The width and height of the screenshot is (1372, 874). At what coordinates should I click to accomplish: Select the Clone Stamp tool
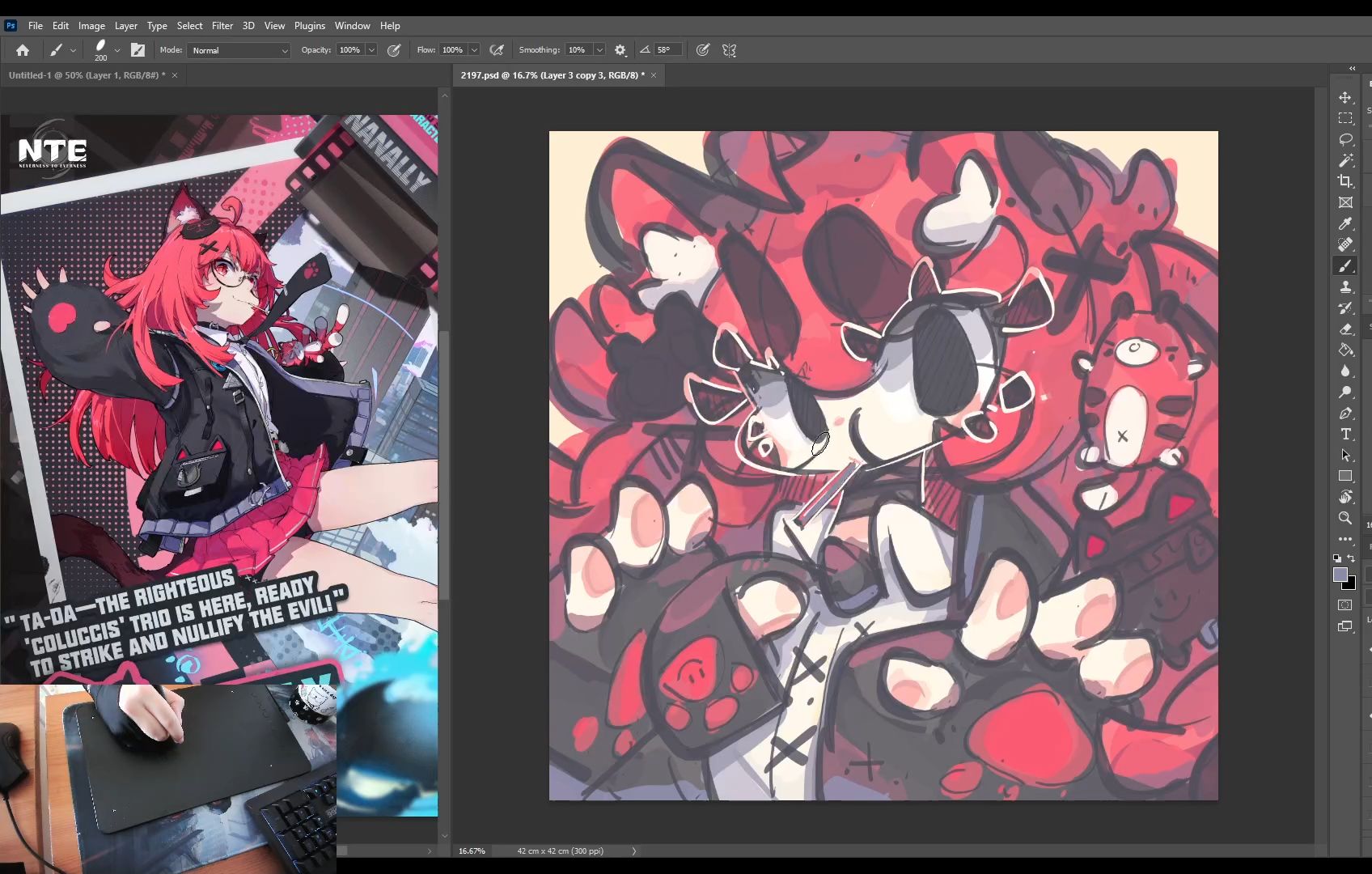click(1345, 286)
